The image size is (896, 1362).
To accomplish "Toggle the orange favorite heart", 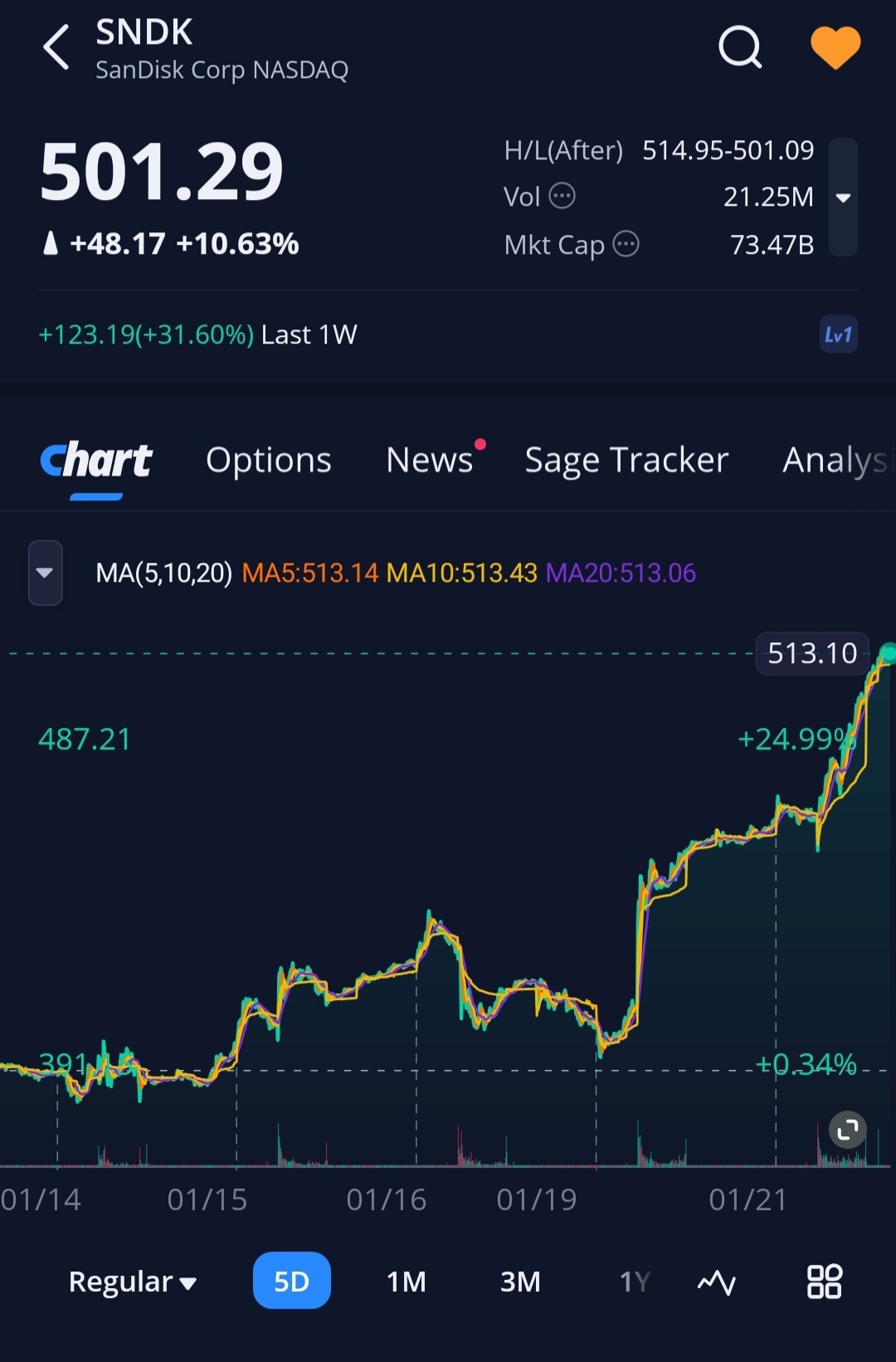I will 835,47.
